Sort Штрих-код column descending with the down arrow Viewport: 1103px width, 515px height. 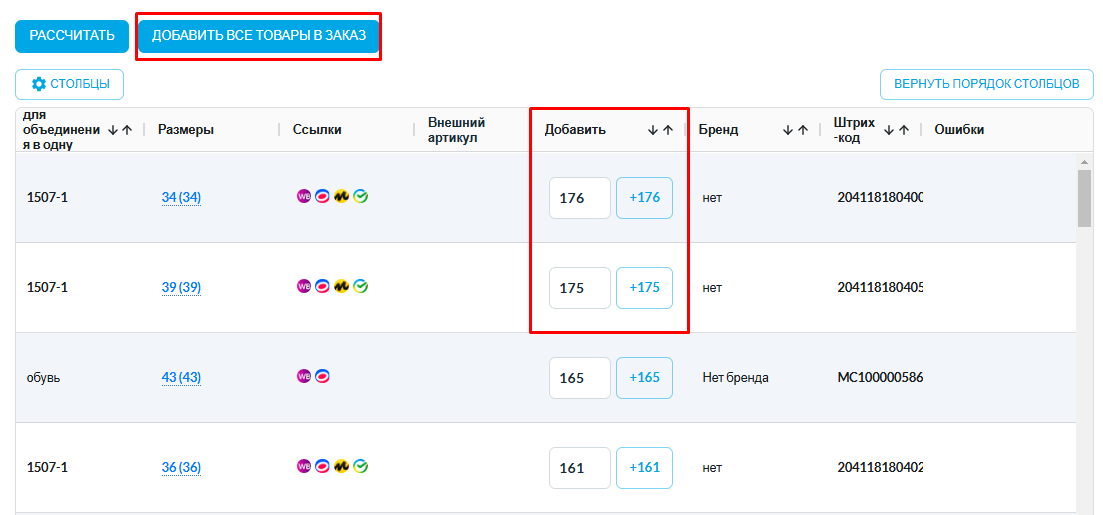(889, 130)
